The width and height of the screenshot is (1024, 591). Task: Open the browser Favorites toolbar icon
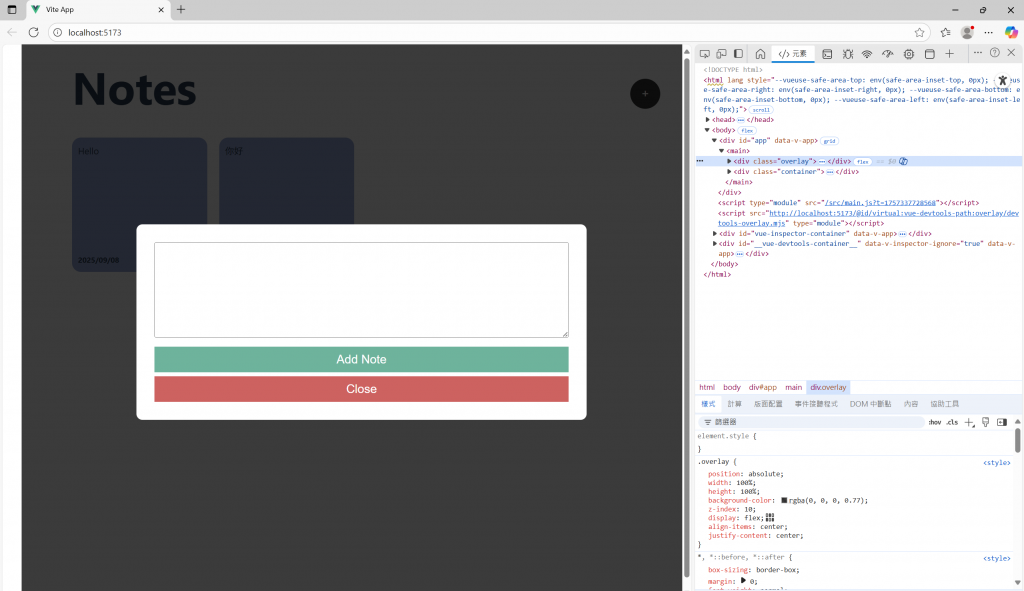945,33
